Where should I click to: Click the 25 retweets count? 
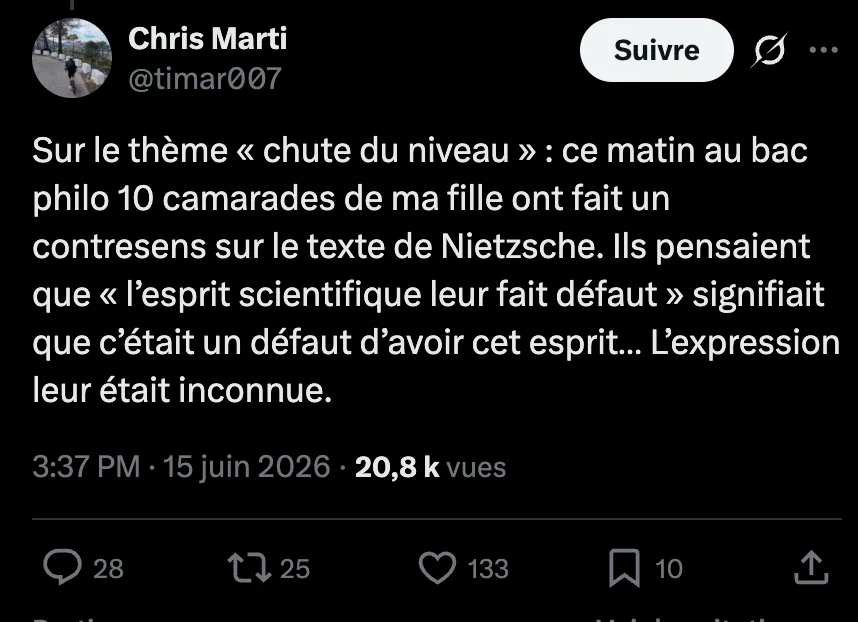[295, 569]
